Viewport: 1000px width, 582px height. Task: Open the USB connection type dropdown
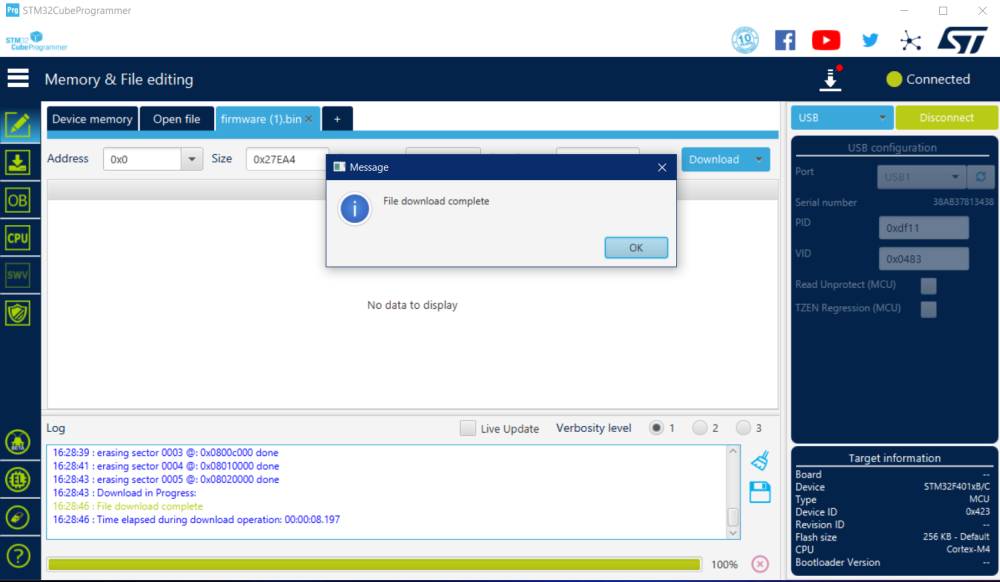(x=842, y=117)
